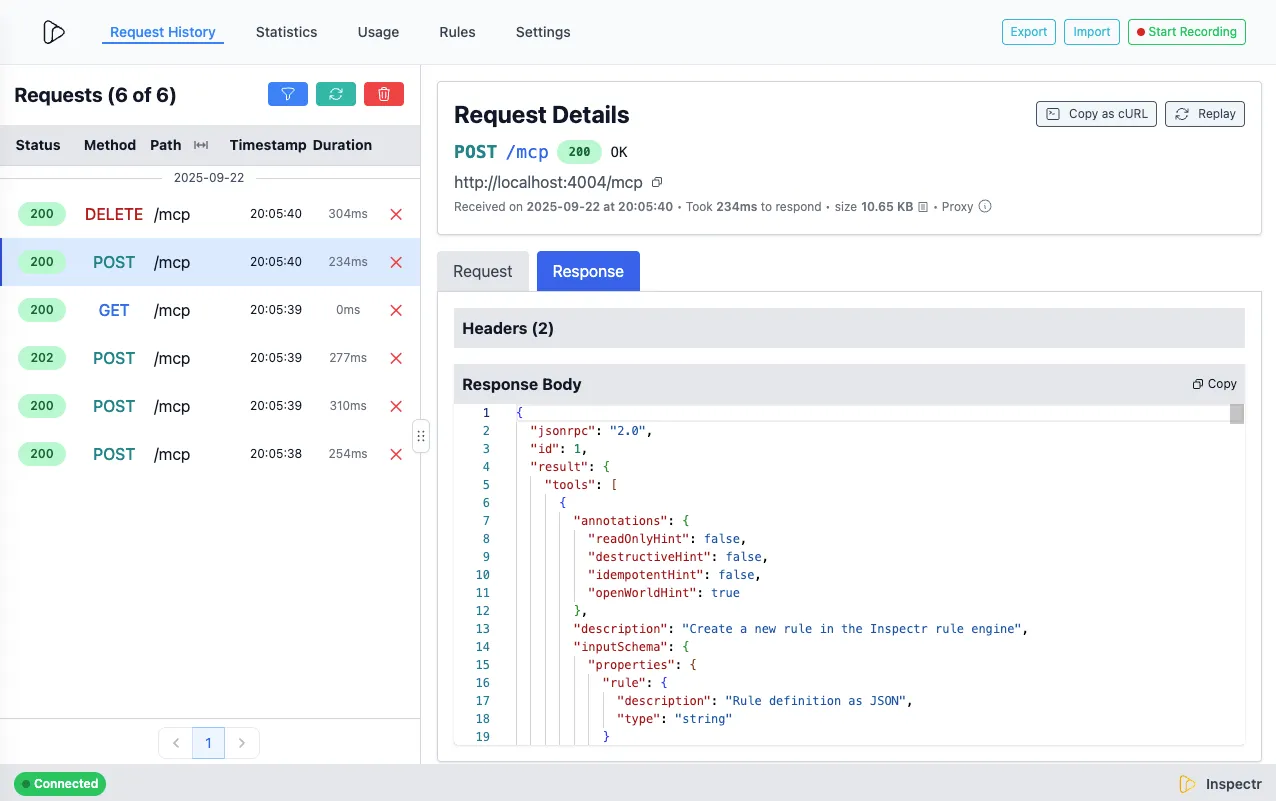The width and height of the screenshot is (1276, 801).
Task: Select the POST /mcp 254ms row
Action: point(210,454)
